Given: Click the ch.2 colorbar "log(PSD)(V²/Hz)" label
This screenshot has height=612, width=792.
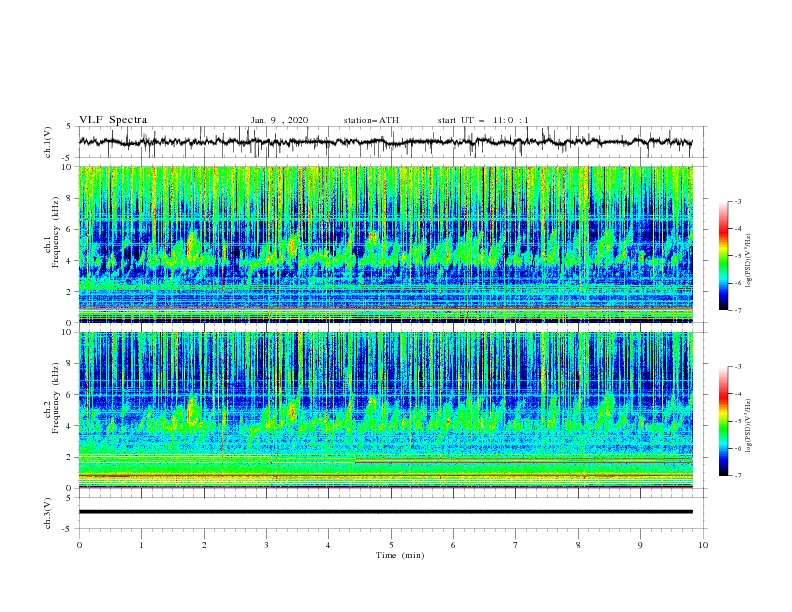Looking at the screenshot, I should click(x=748, y=425).
